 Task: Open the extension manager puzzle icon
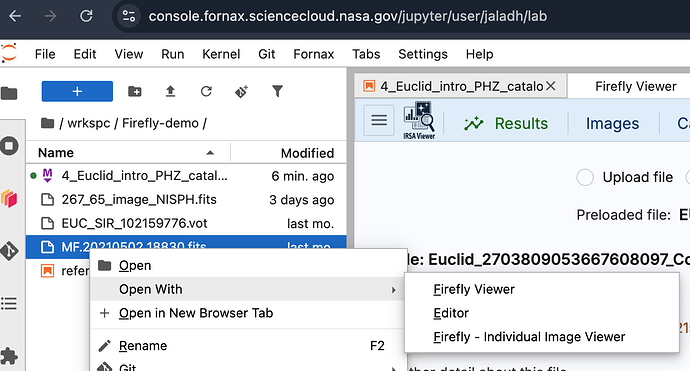click(9, 356)
